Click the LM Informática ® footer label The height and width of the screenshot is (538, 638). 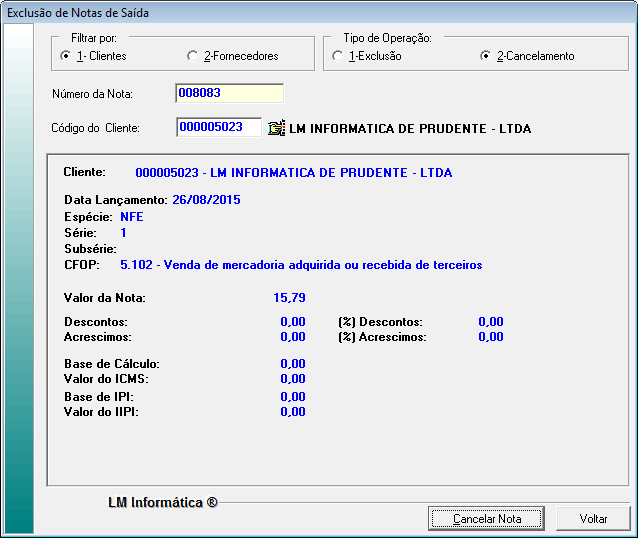pyautogui.click(x=162, y=502)
